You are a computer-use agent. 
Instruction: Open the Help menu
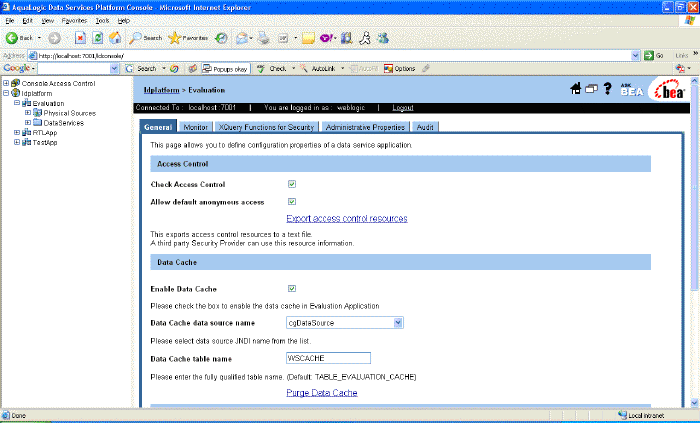point(124,21)
